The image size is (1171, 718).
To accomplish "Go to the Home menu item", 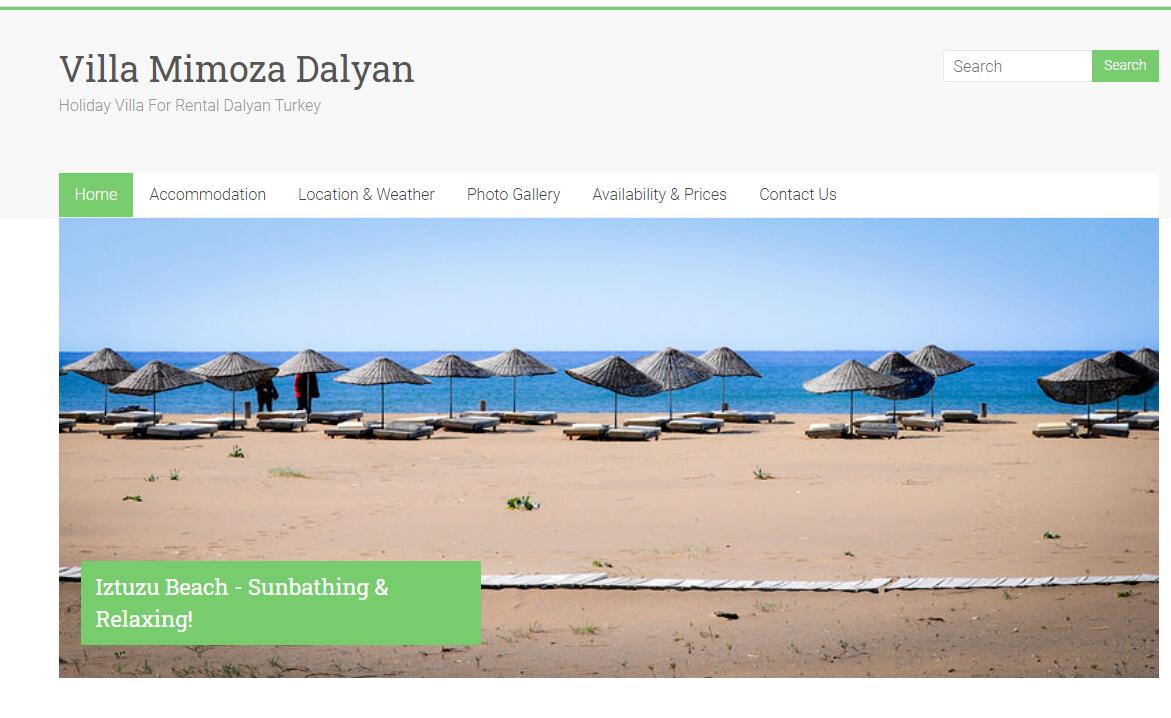I will pyautogui.click(x=96, y=195).
